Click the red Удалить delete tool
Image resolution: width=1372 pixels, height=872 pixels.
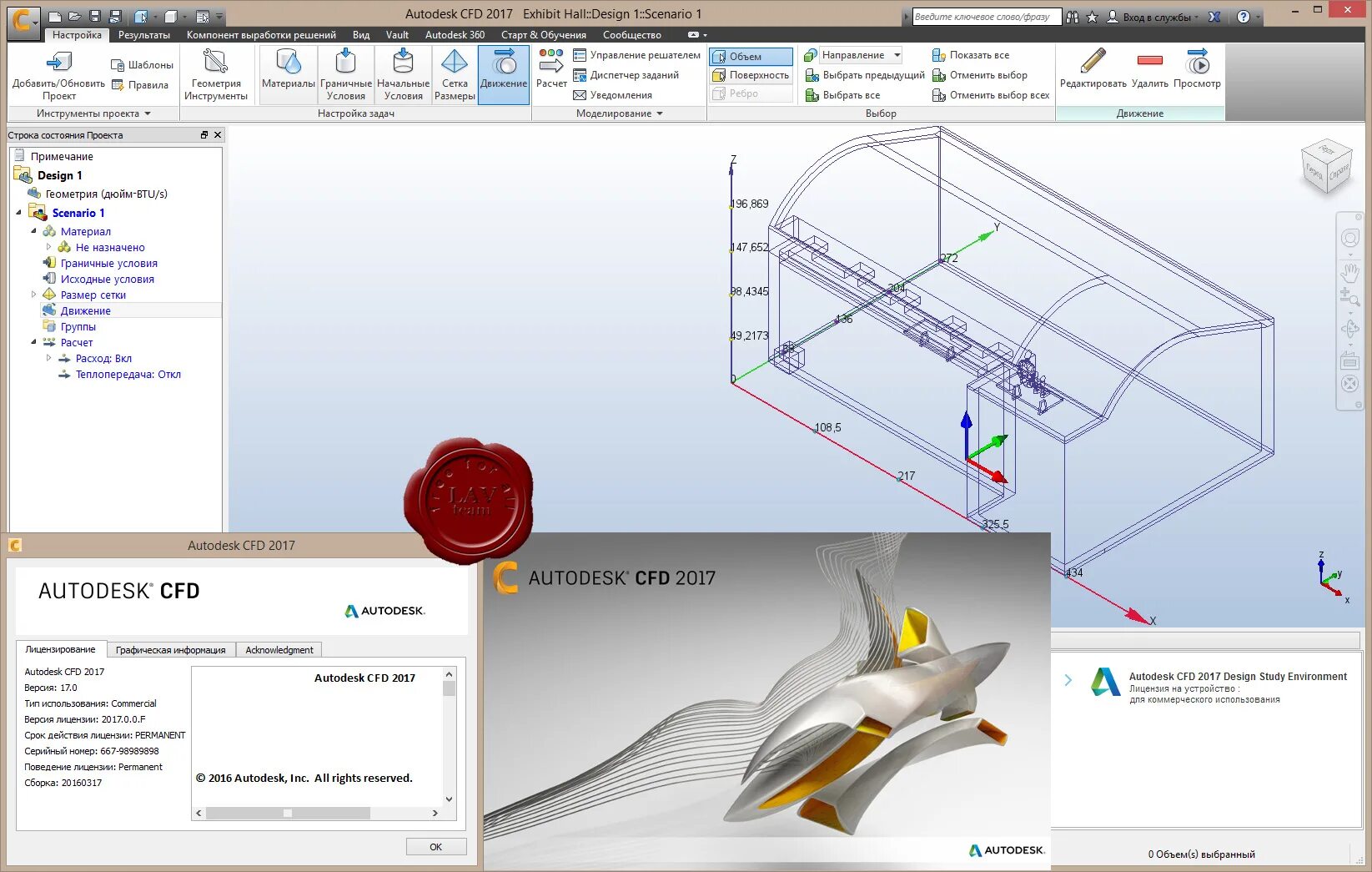(1149, 68)
